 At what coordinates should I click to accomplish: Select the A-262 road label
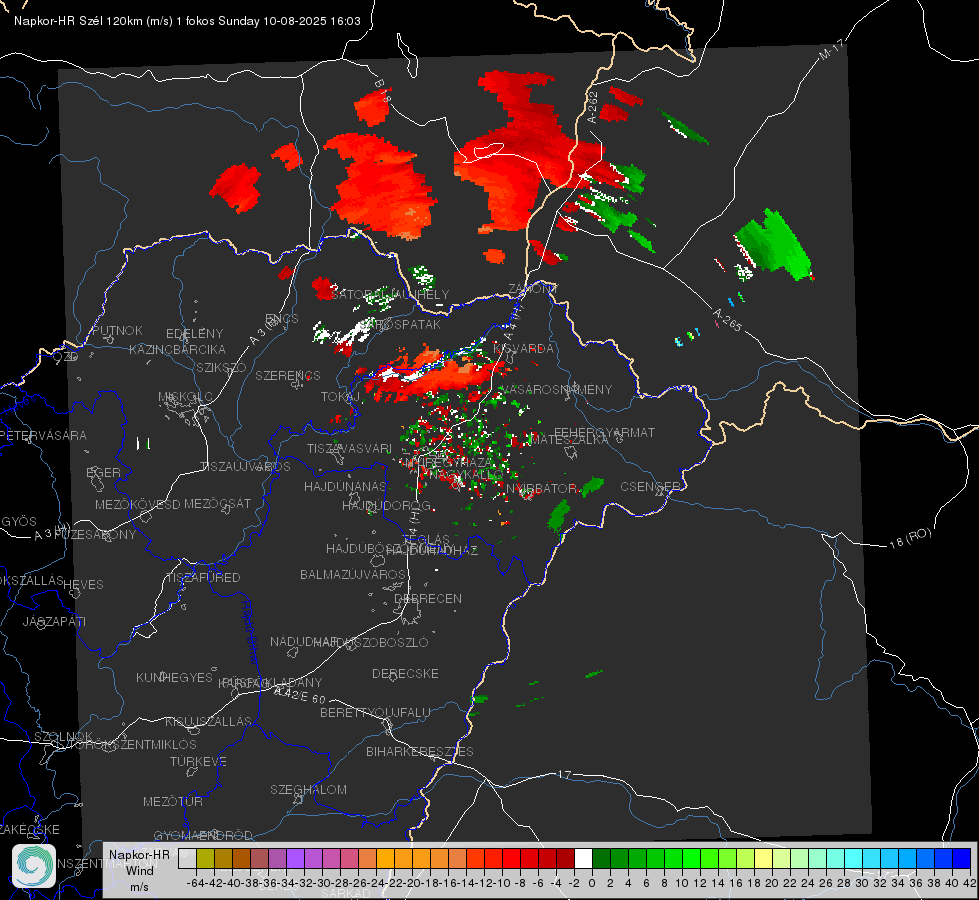tap(593, 107)
